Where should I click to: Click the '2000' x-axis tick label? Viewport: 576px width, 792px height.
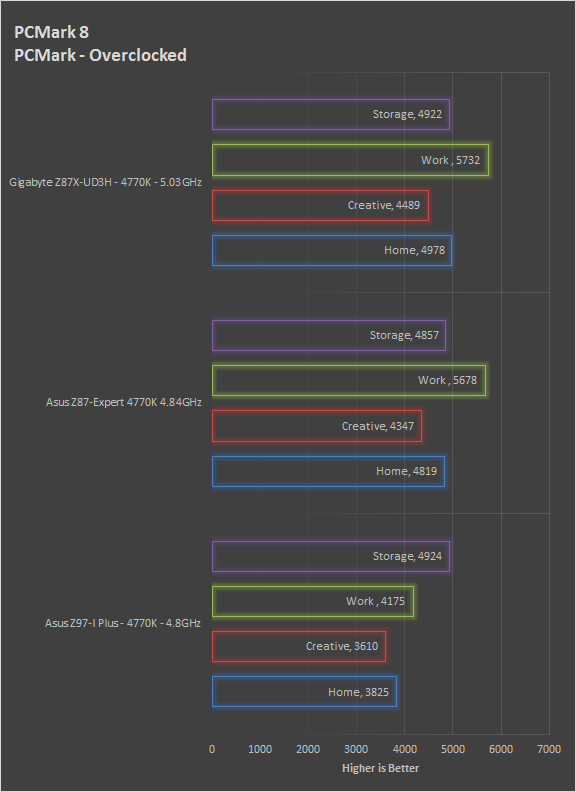point(308,749)
